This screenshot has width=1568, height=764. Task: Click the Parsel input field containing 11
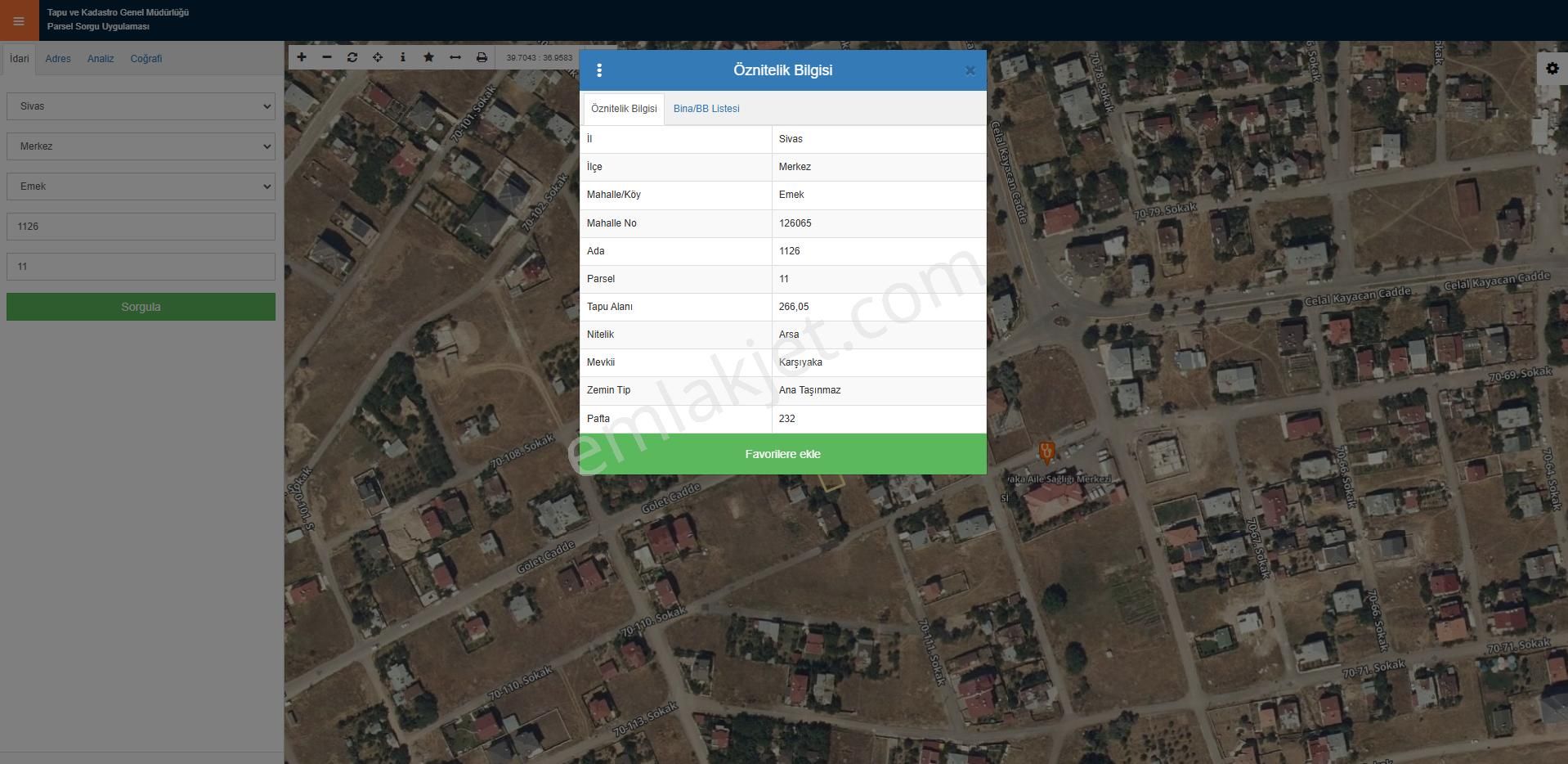tap(141, 267)
